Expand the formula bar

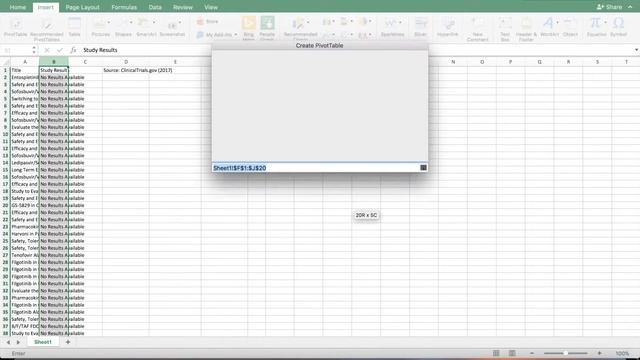pyautogui.click(x=636, y=50)
